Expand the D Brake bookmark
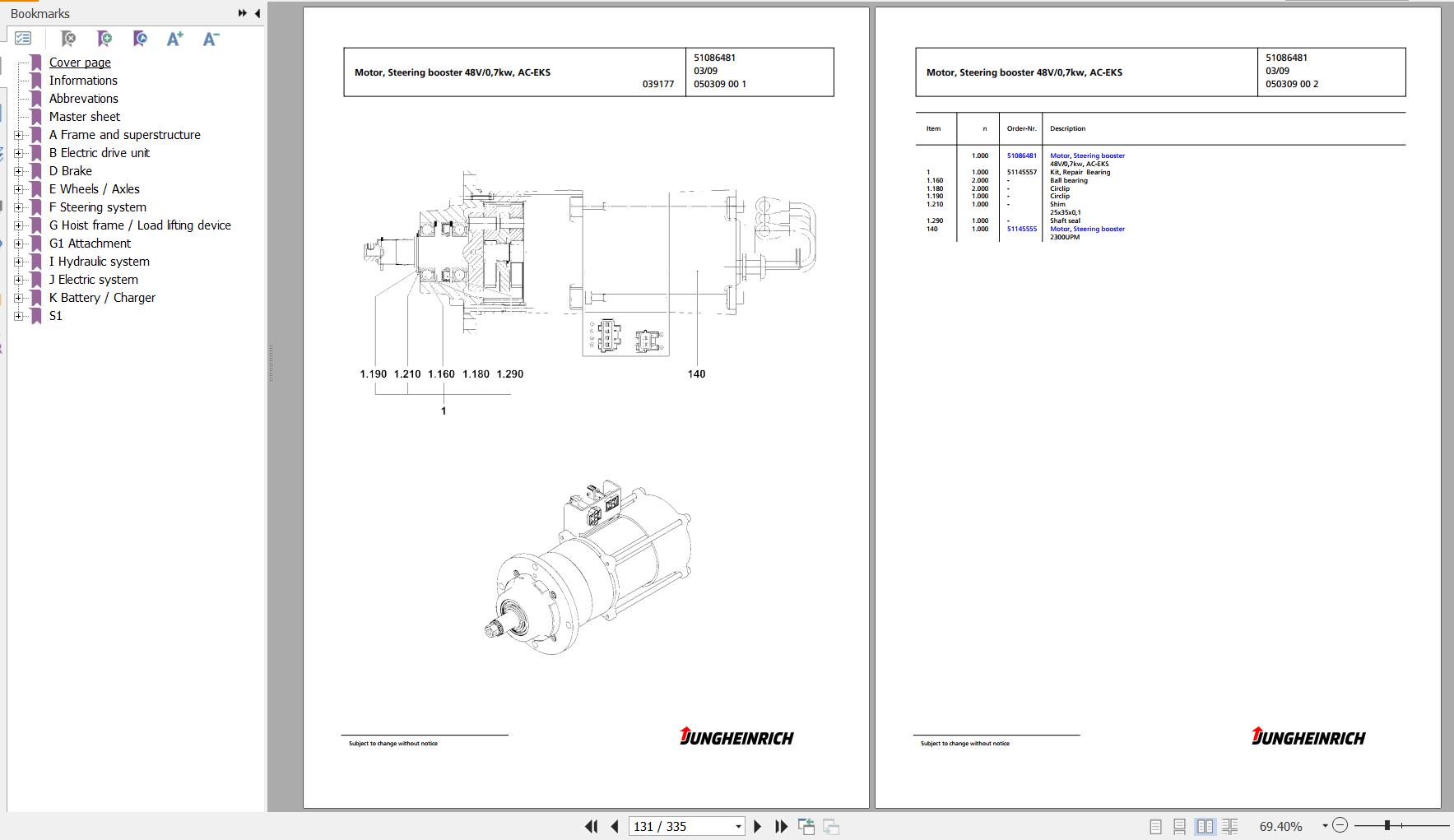1454x840 pixels. 18,171
